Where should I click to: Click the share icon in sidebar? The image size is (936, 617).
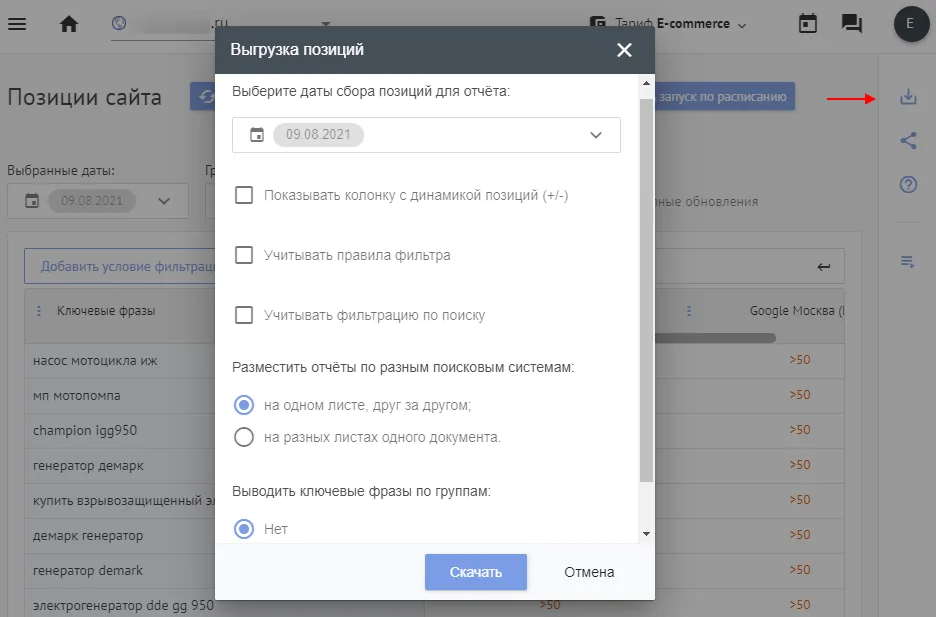click(x=908, y=141)
